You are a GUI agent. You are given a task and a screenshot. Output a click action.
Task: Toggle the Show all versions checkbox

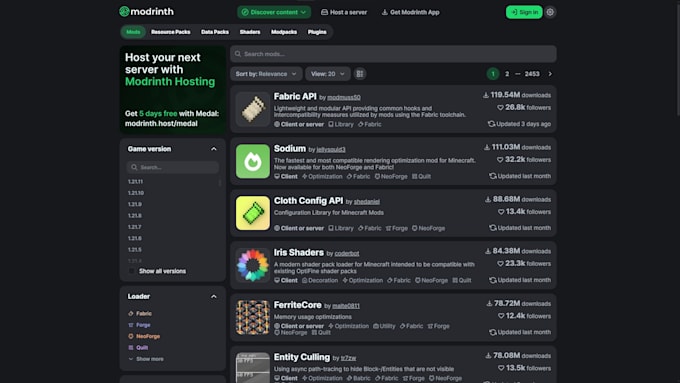132,271
